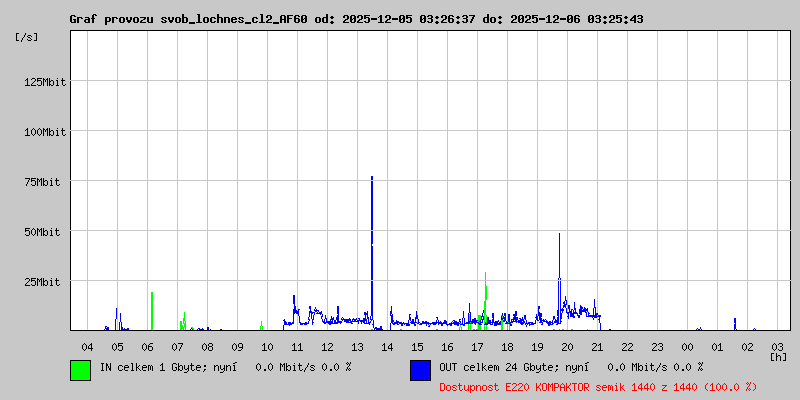
Task: Click the '21' hour label on x-axis
Action: tap(597, 347)
